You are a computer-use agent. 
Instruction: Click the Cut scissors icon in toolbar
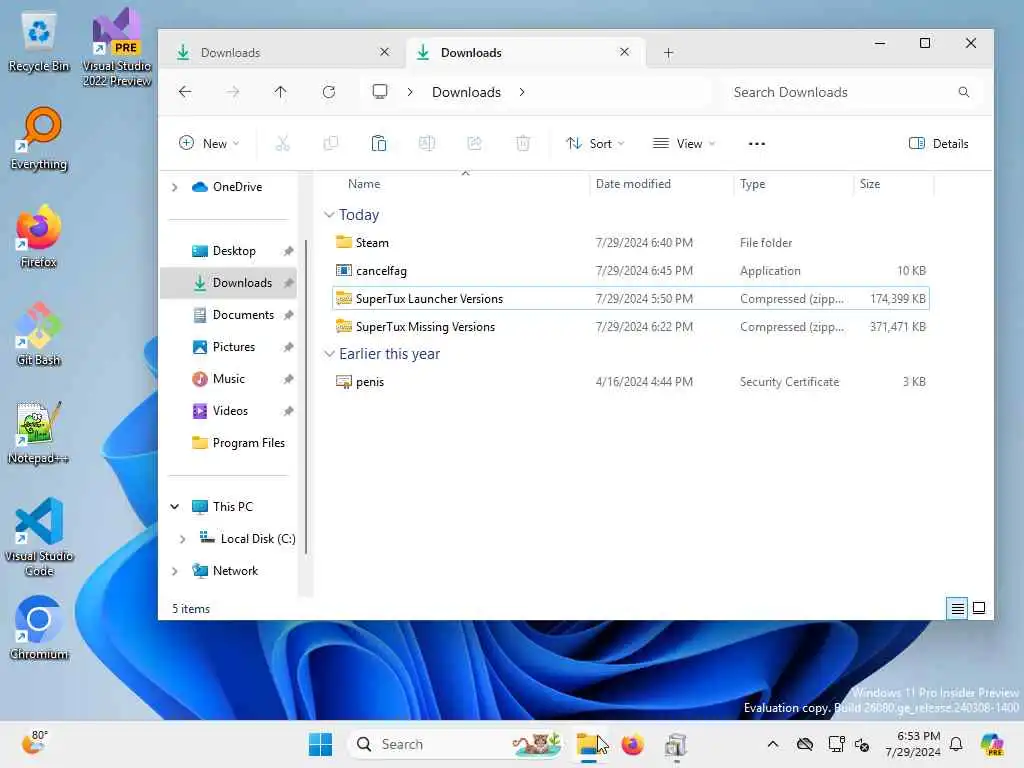point(282,144)
